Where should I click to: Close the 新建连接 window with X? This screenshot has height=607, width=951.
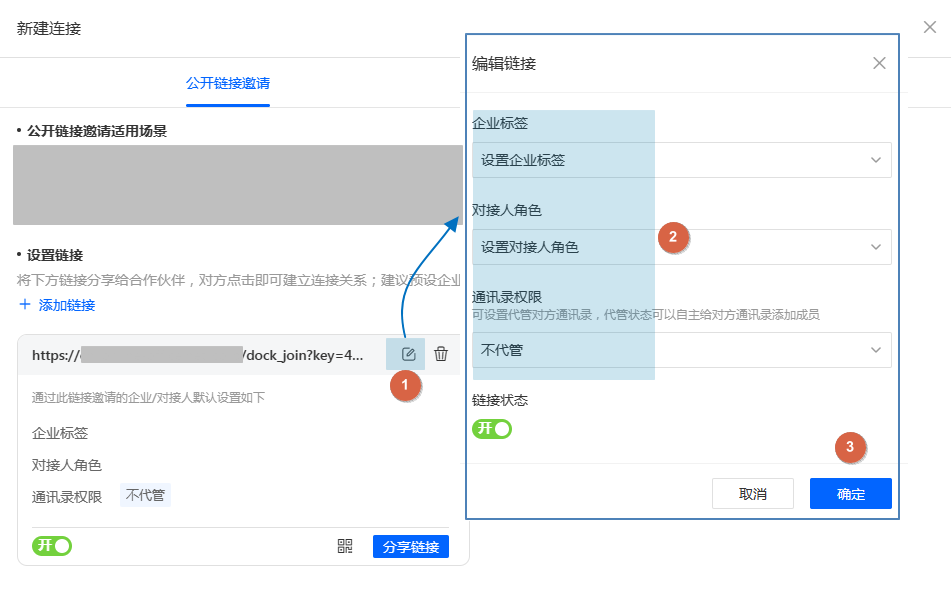pos(929,28)
